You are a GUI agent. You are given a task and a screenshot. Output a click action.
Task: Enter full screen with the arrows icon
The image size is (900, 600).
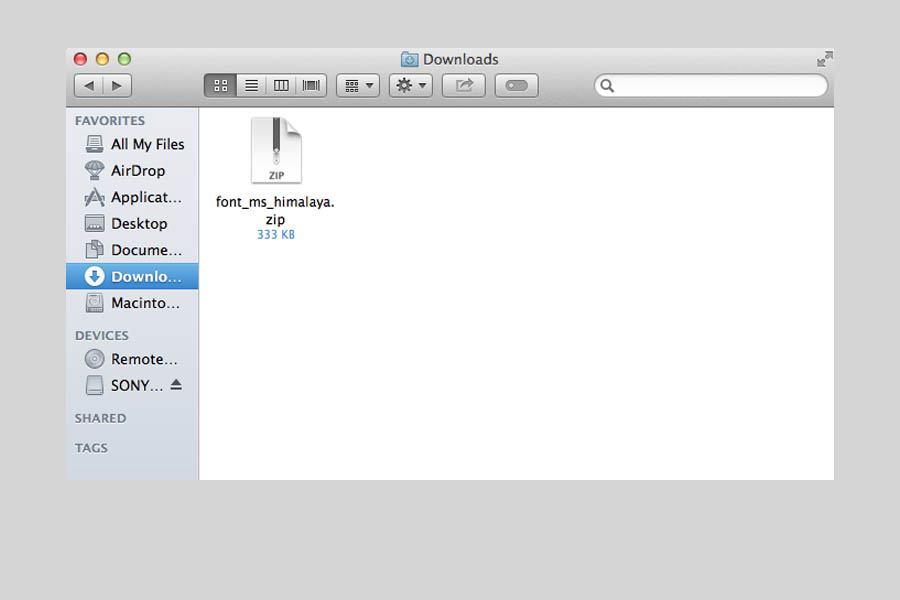[825, 59]
